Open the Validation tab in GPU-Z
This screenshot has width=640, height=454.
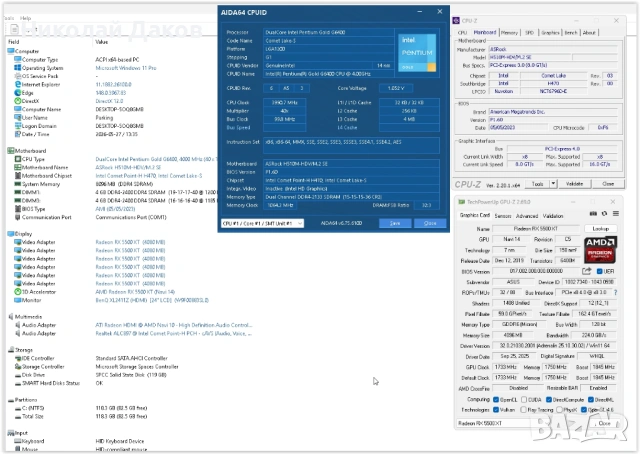pos(553,216)
